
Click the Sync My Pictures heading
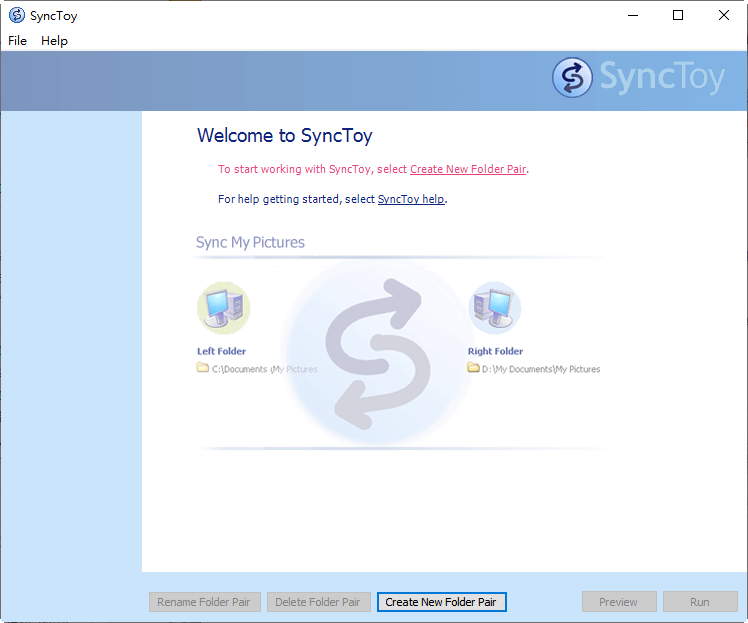(x=250, y=242)
